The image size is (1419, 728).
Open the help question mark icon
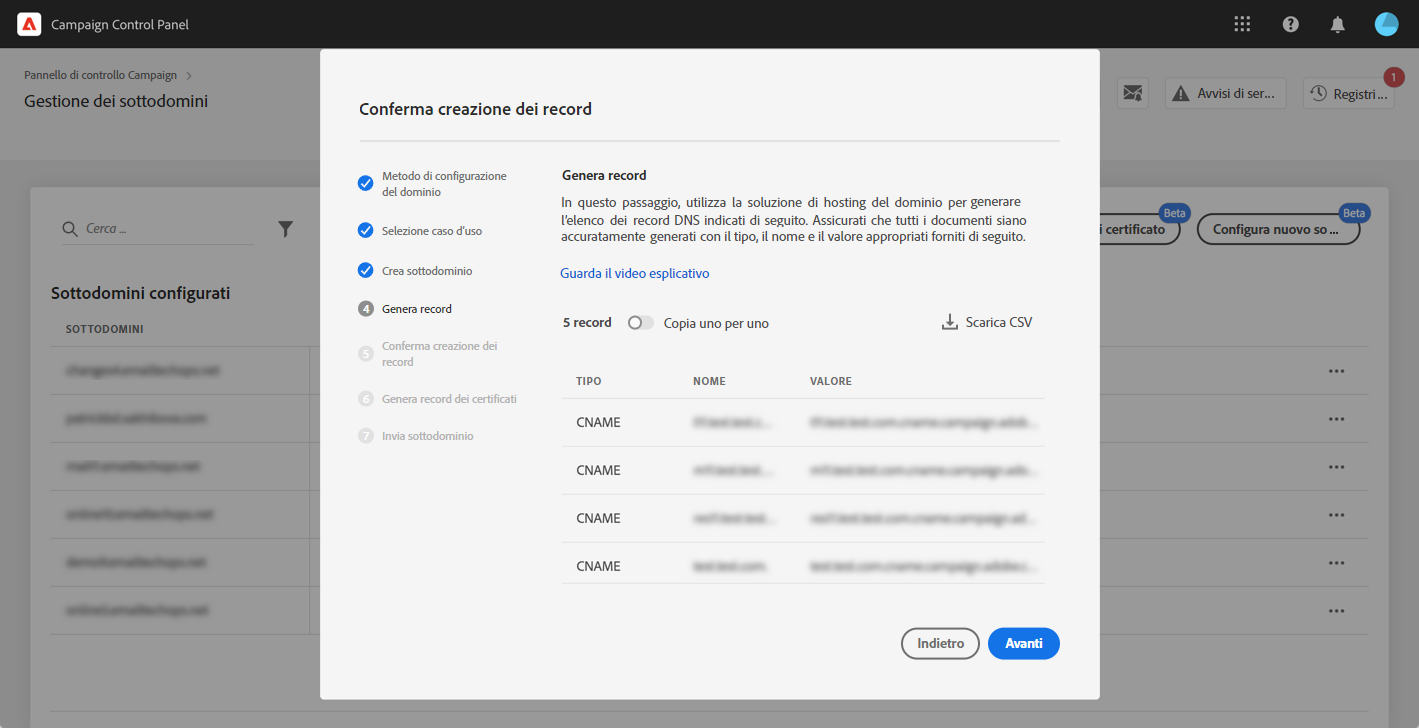coord(1291,24)
